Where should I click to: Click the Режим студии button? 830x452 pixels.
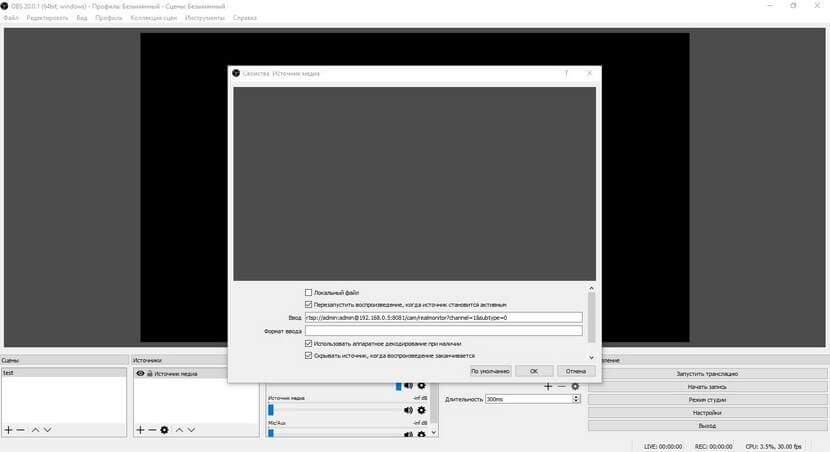pos(707,400)
